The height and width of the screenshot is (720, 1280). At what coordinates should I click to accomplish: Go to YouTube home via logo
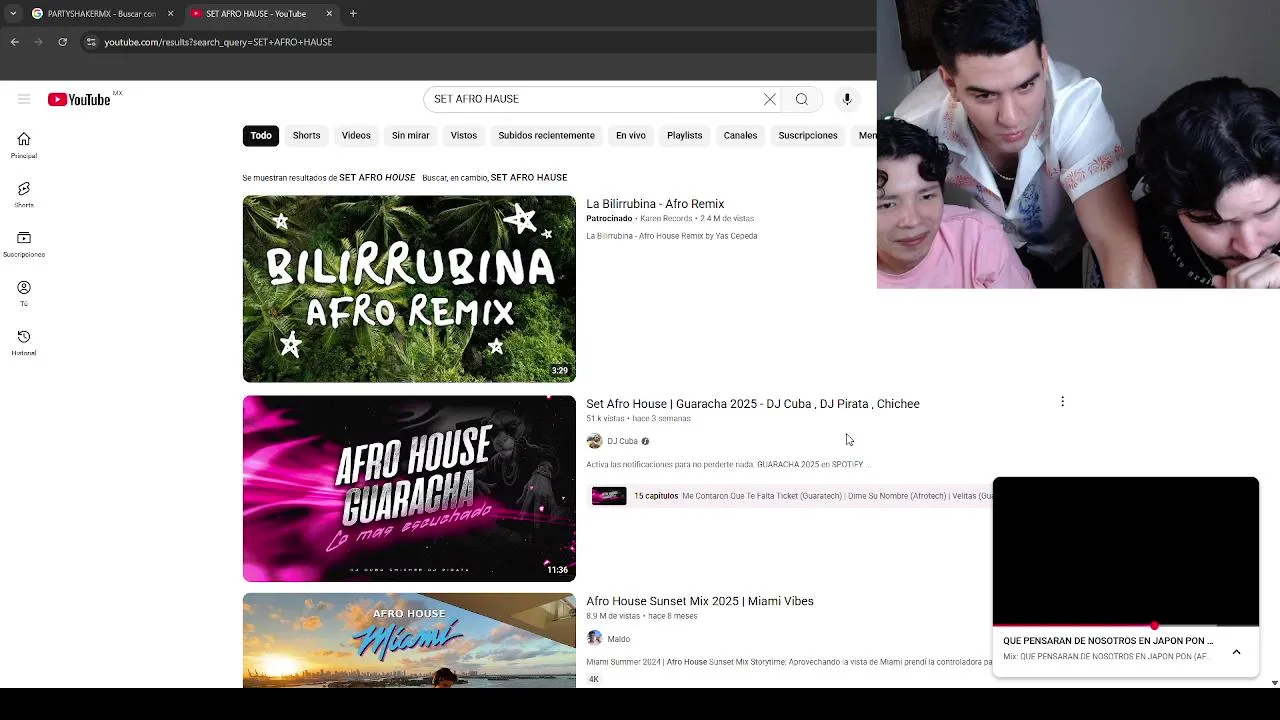click(x=79, y=99)
